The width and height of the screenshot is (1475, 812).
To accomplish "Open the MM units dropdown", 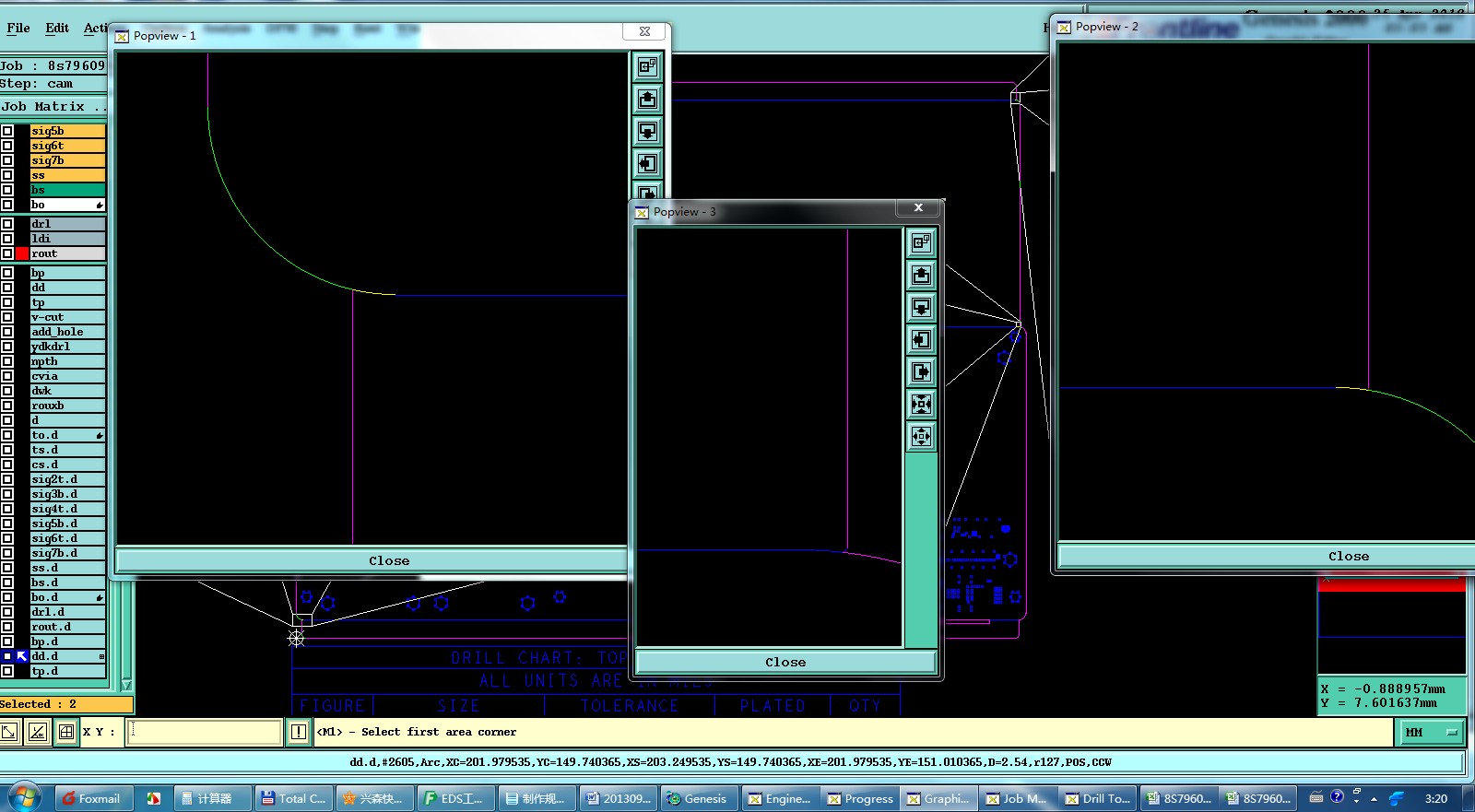I will [1432, 733].
